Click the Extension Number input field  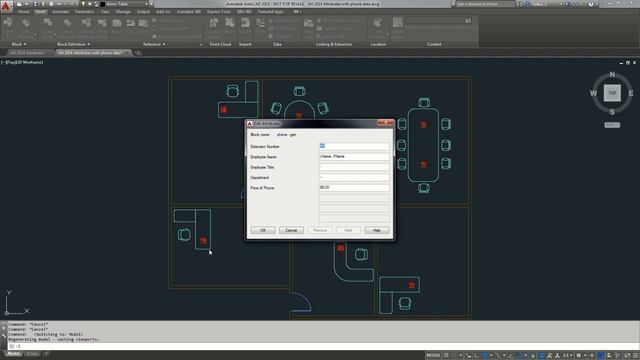tap(354, 146)
